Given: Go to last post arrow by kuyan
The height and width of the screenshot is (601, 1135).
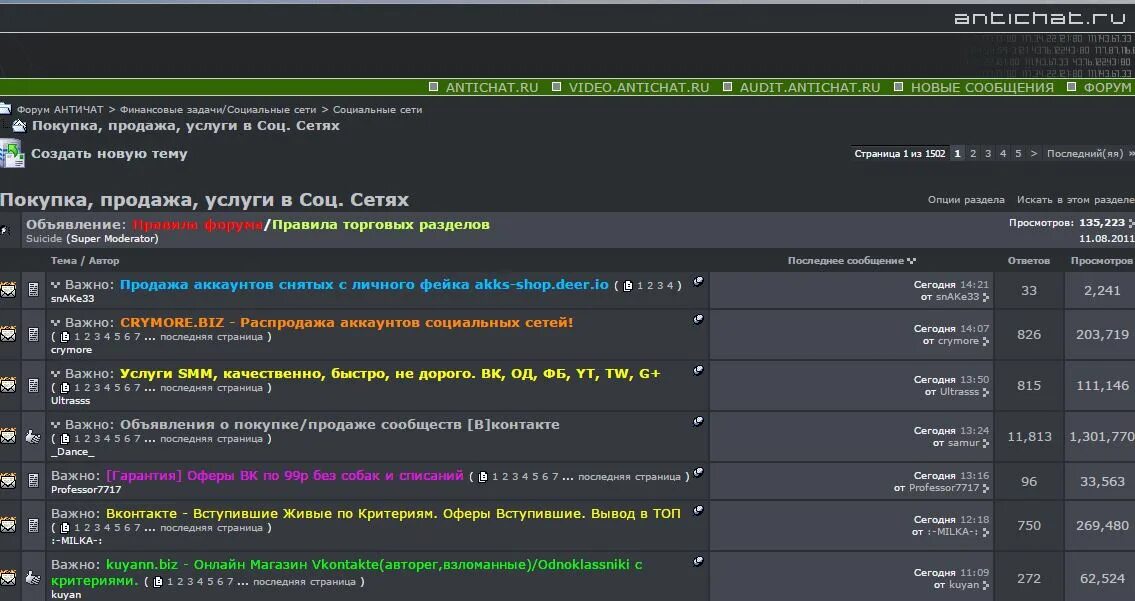Looking at the screenshot, I should point(985,586).
